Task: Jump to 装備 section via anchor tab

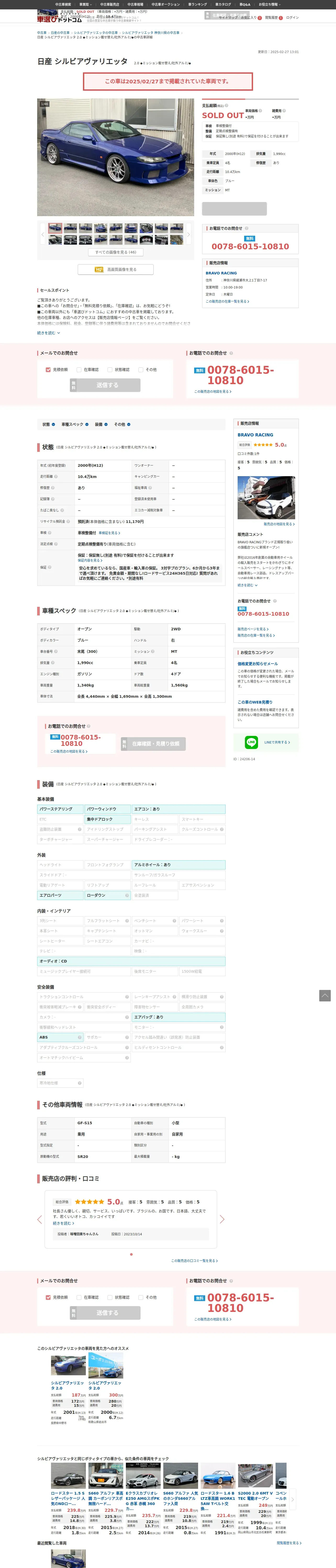Action: (101, 424)
